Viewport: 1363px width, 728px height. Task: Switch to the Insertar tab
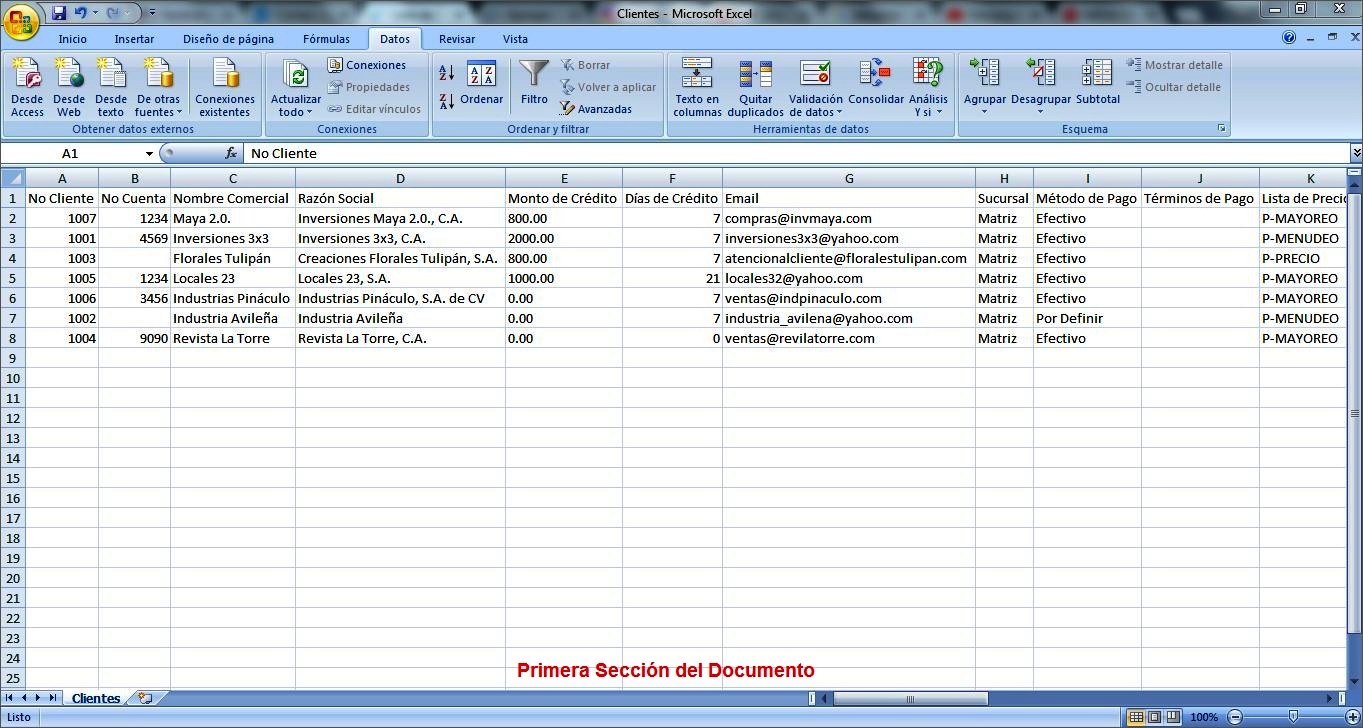pos(135,39)
